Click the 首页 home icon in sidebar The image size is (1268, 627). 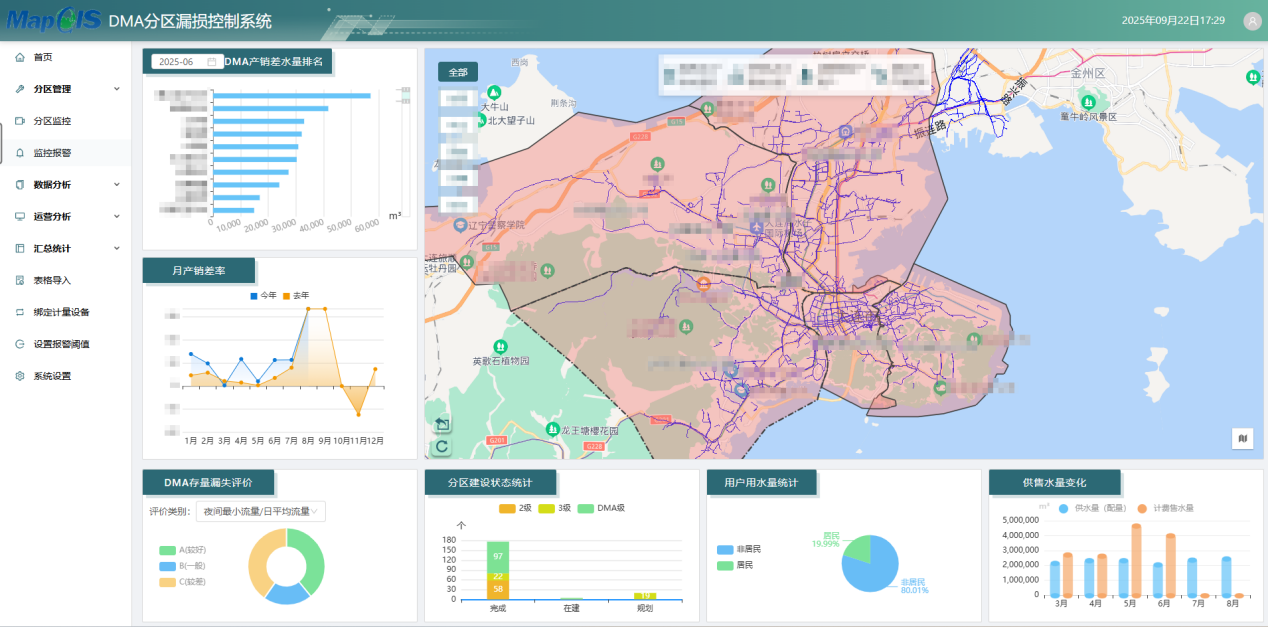coord(20,57)
